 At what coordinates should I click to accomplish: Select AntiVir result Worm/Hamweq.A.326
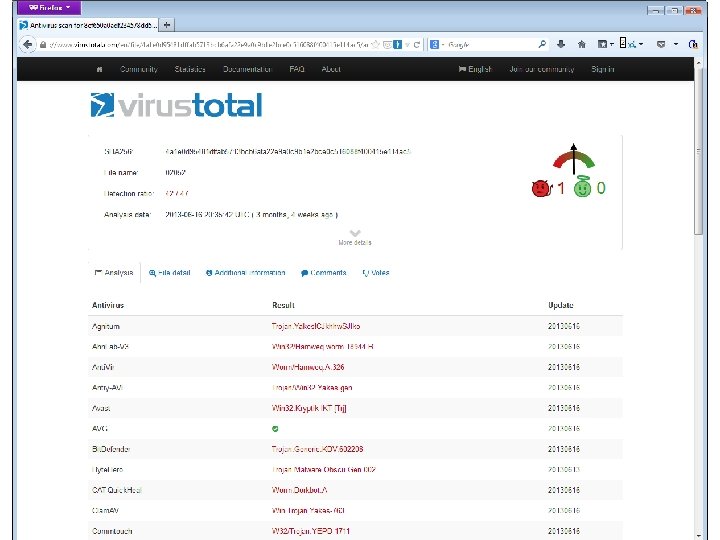(308, 367)
